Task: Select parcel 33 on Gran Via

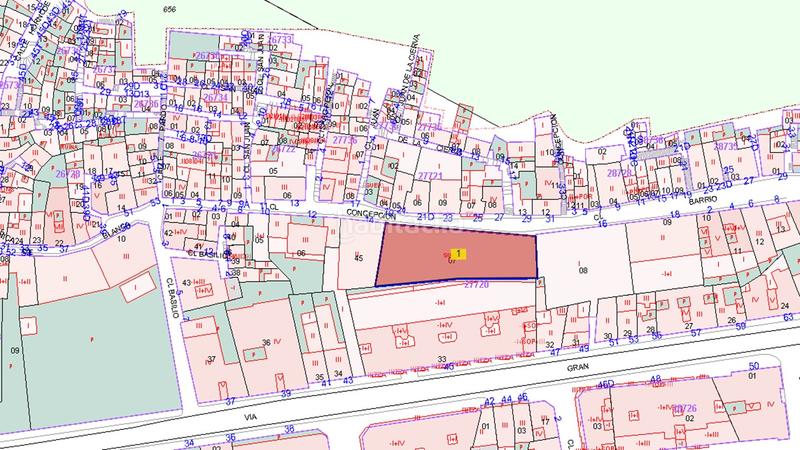Action: [x=441, y=357]
